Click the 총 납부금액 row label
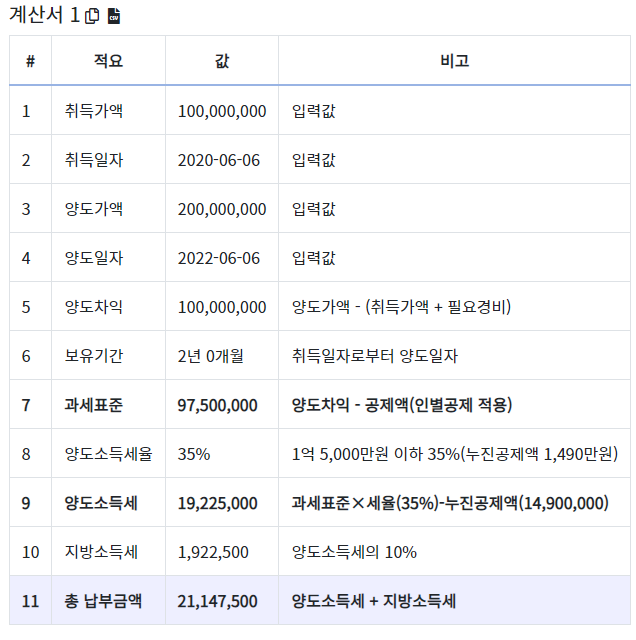 [103, 601]
